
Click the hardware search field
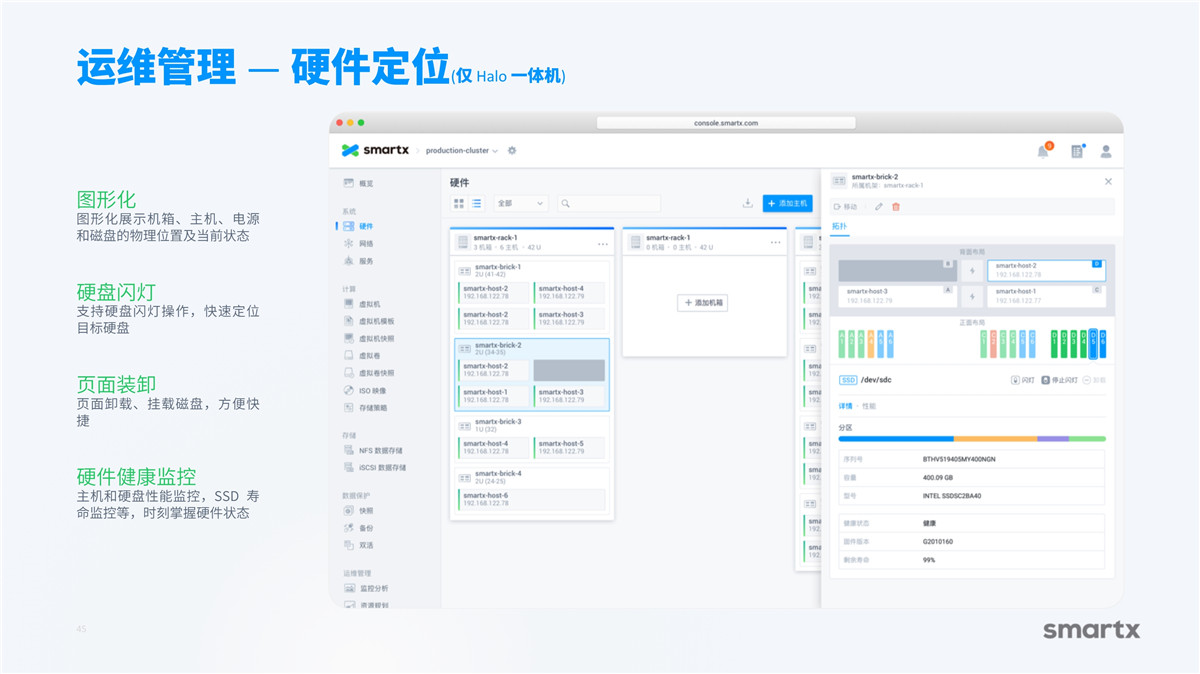pyautogui.click(x=609, y=203)
